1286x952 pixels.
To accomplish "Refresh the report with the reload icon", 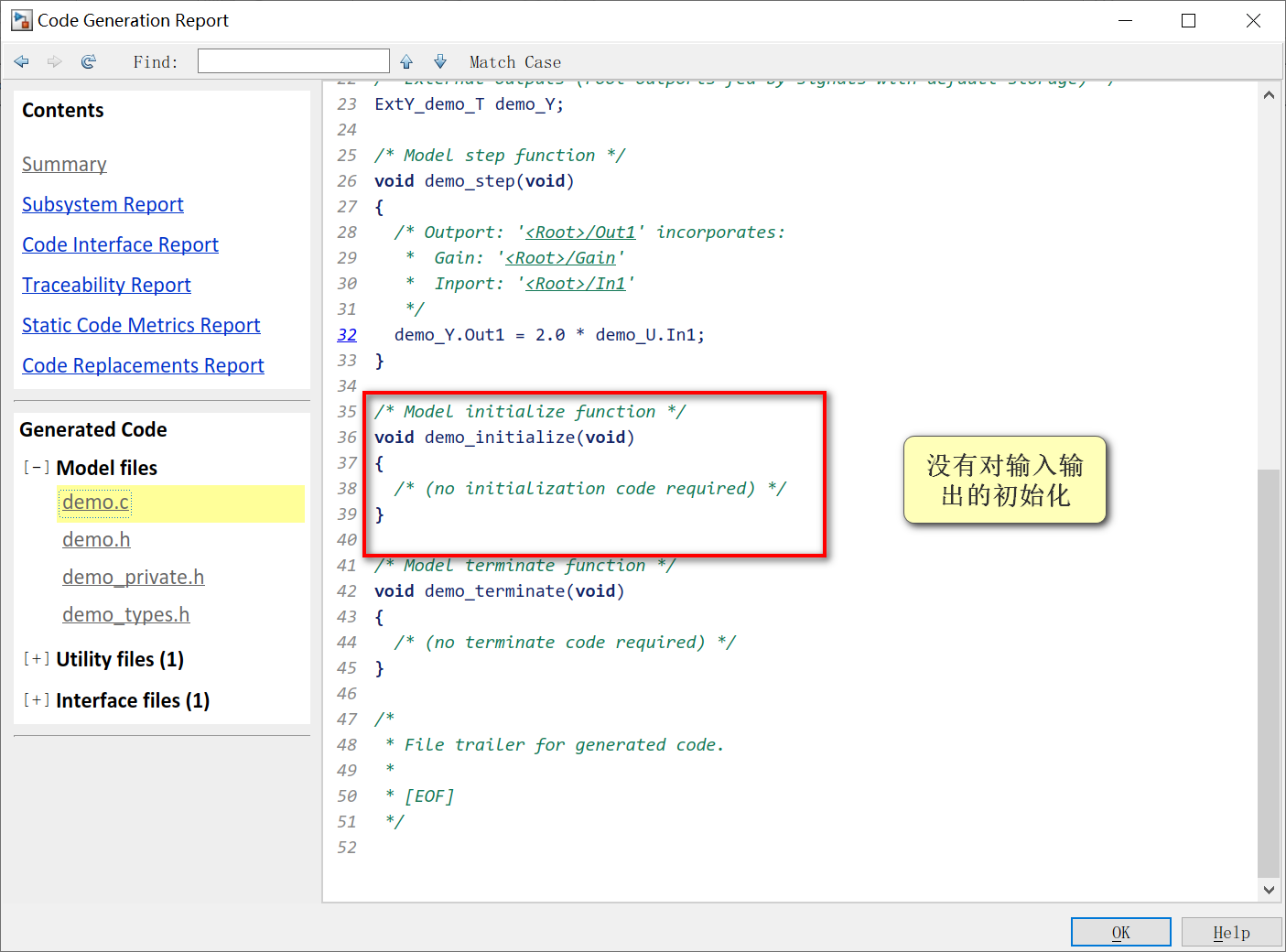I will (x=89, y=61).
